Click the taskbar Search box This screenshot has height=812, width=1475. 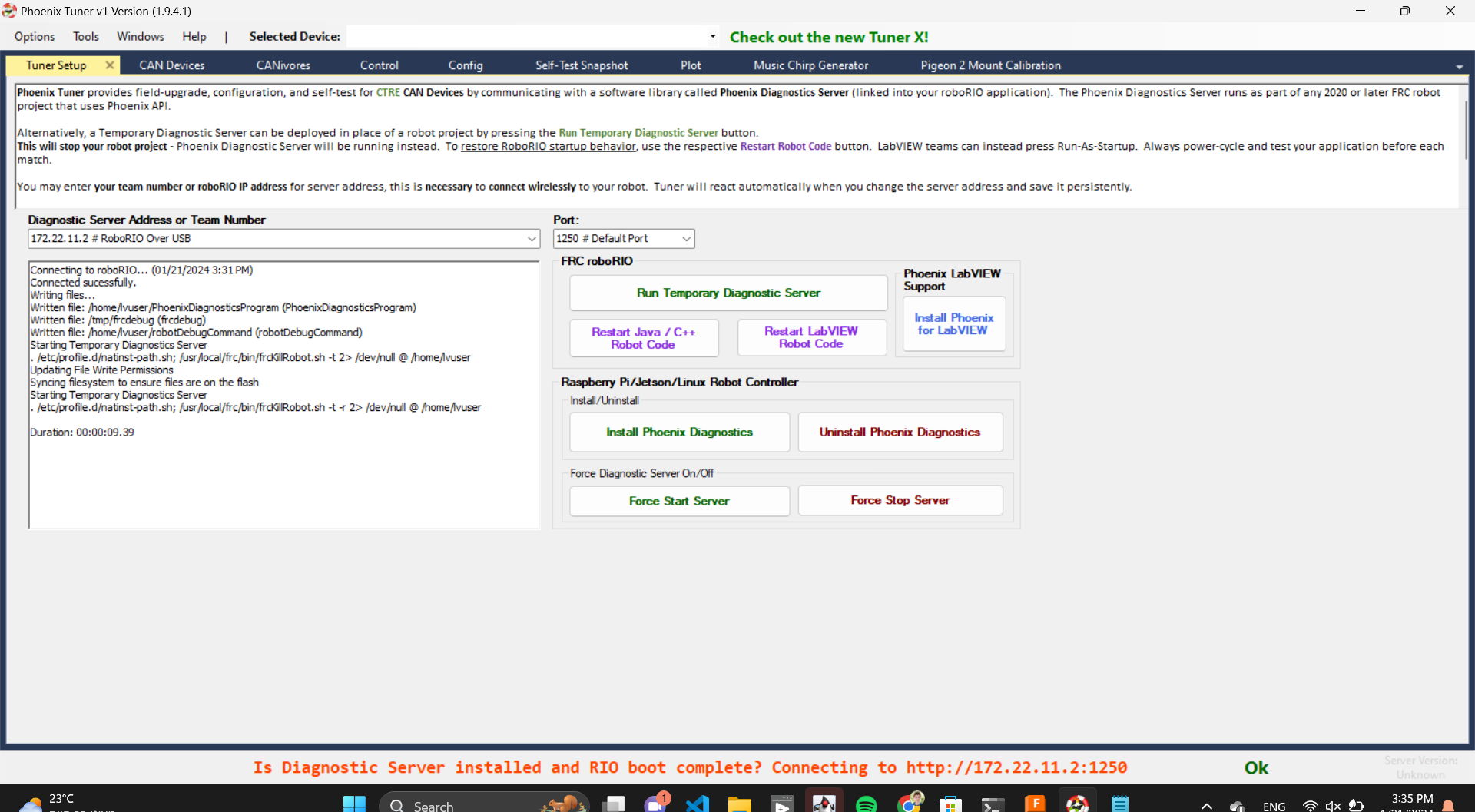(484, 804)
